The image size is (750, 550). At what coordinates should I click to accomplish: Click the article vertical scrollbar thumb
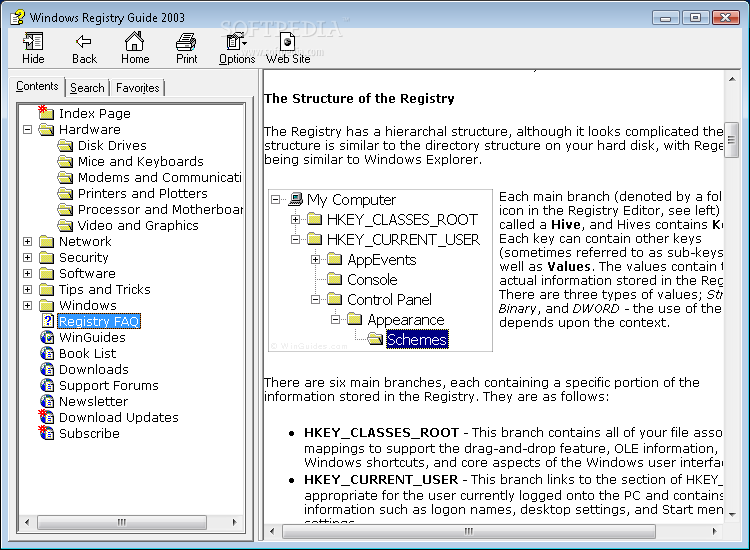[731, 140]
